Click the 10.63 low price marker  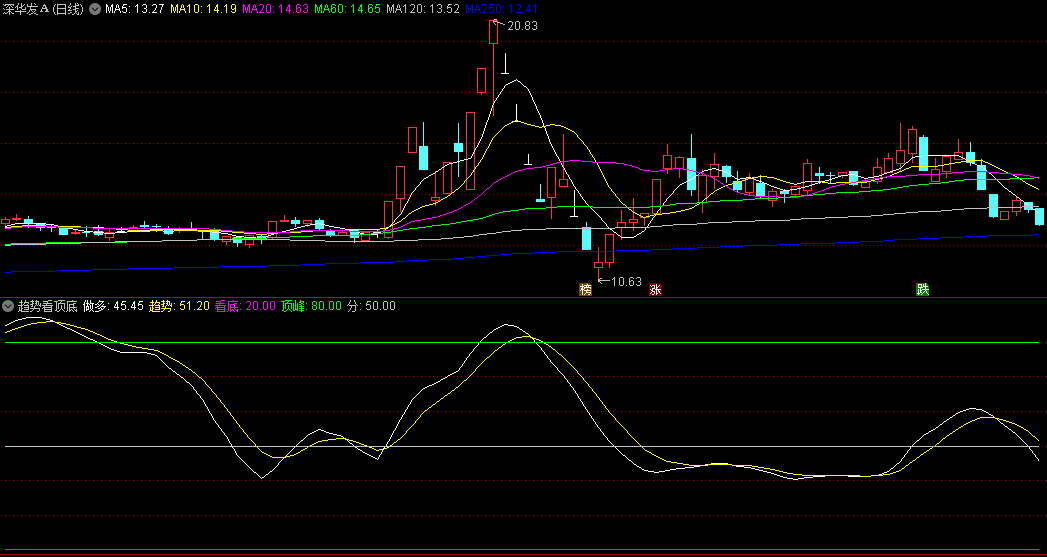[626, 281]
